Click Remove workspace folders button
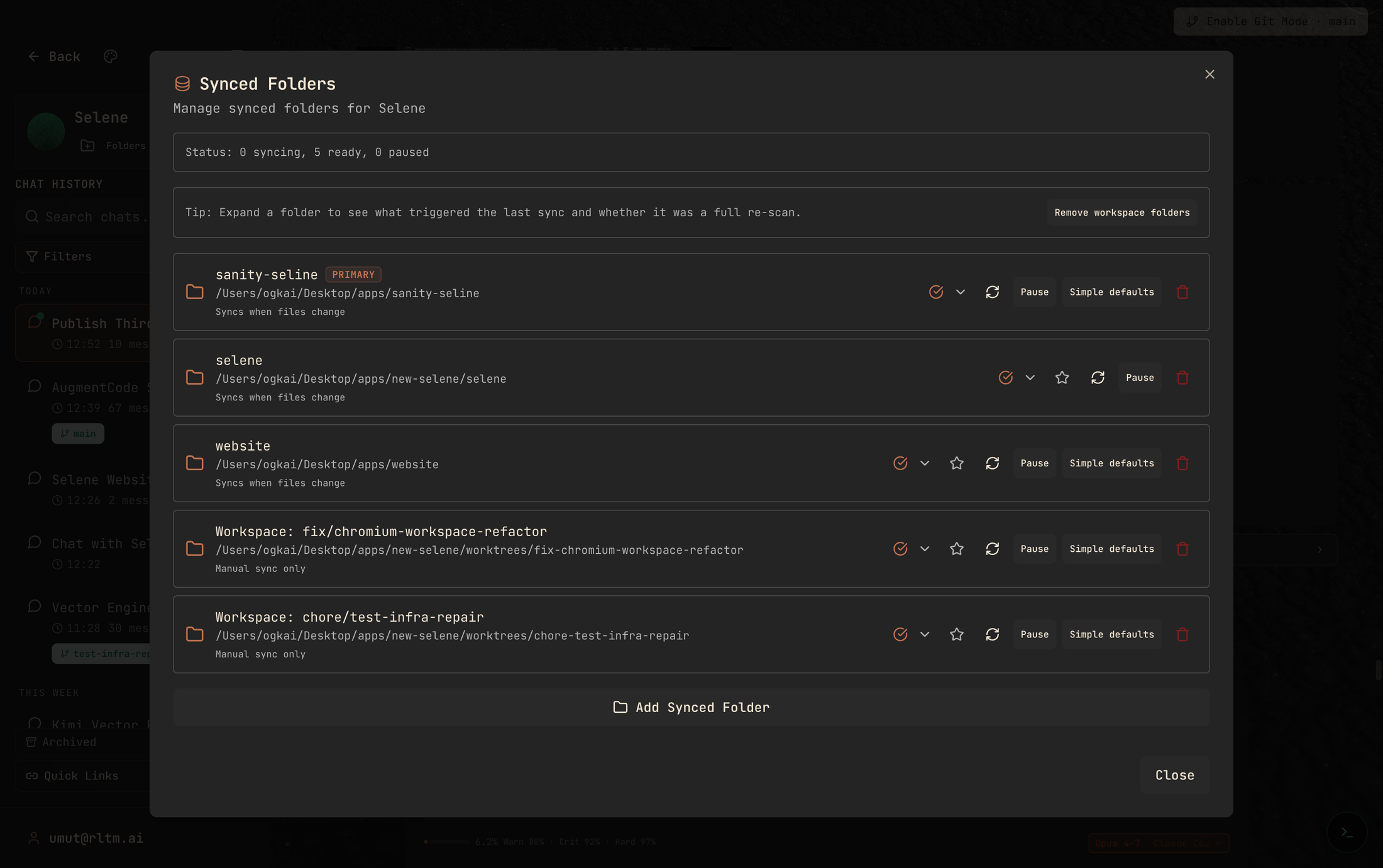The image size is (1383, 868). click(1122, 212)
